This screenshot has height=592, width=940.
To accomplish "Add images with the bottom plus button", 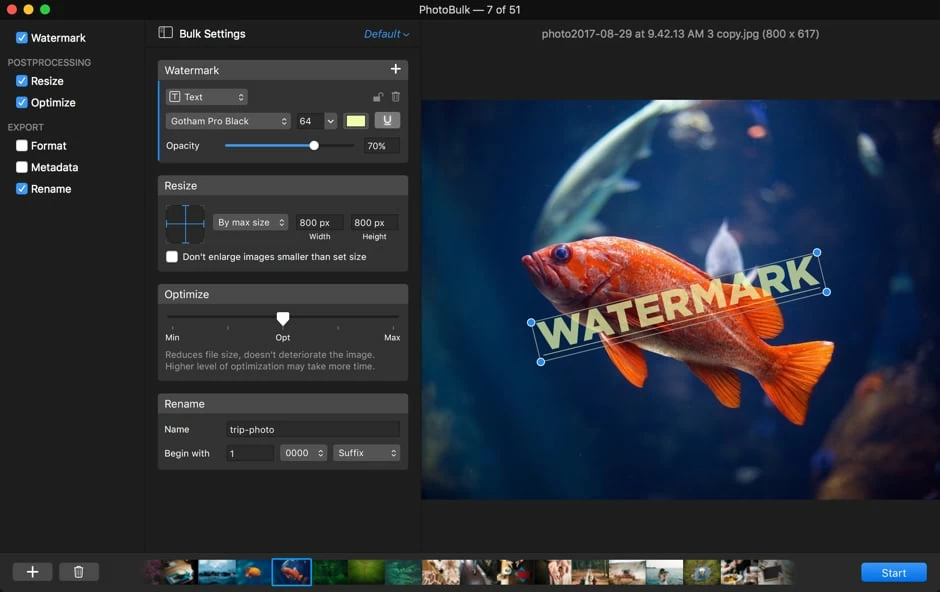I will 32,572.
